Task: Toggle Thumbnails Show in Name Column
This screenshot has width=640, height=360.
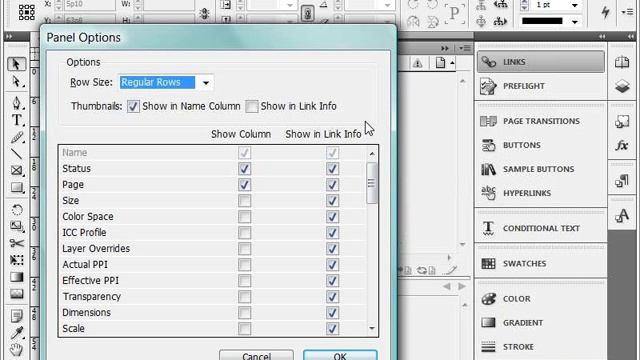Action: tap(133, 107)
